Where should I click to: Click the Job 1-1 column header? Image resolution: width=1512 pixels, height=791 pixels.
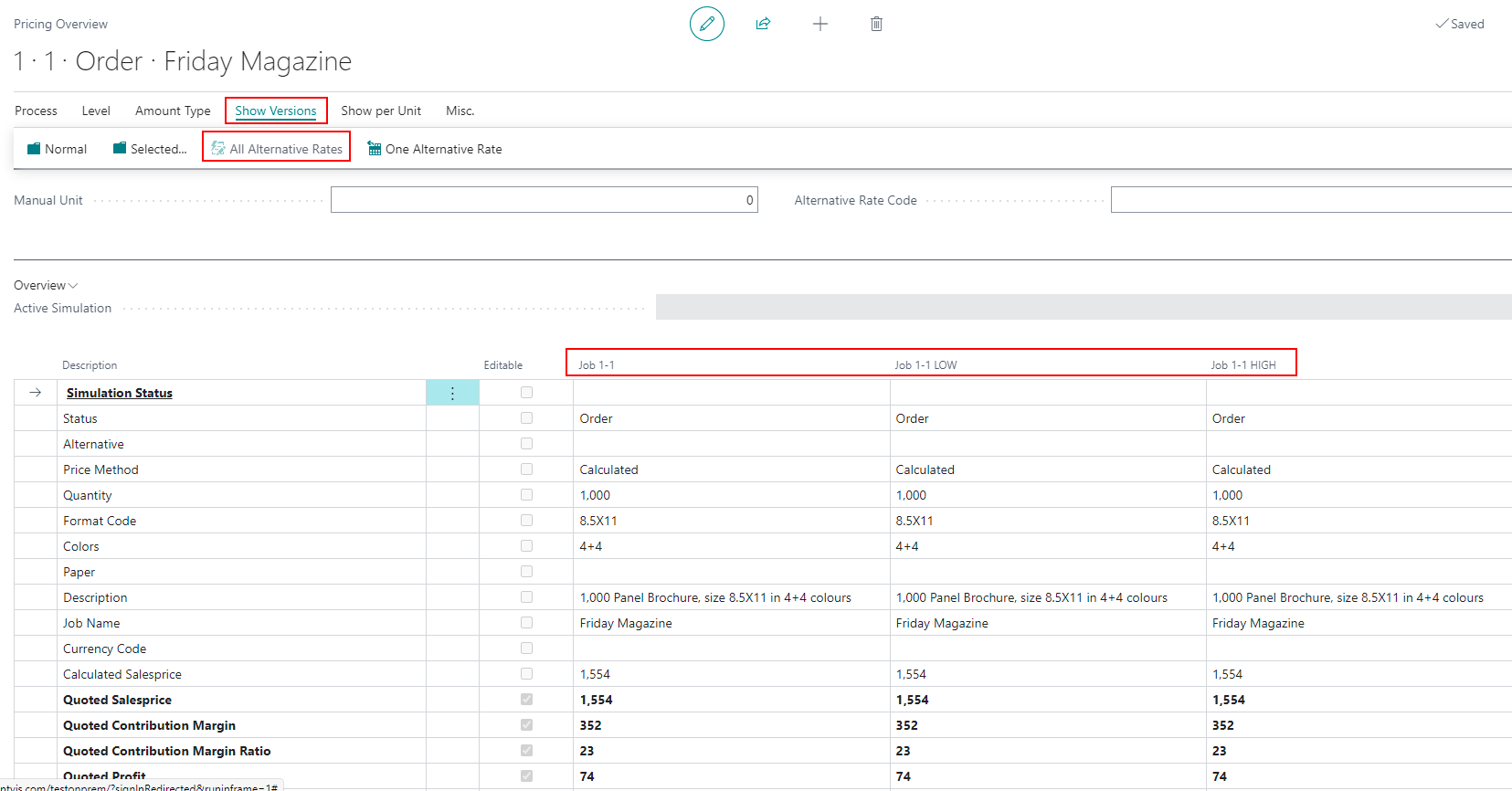(x=597, y=365)
